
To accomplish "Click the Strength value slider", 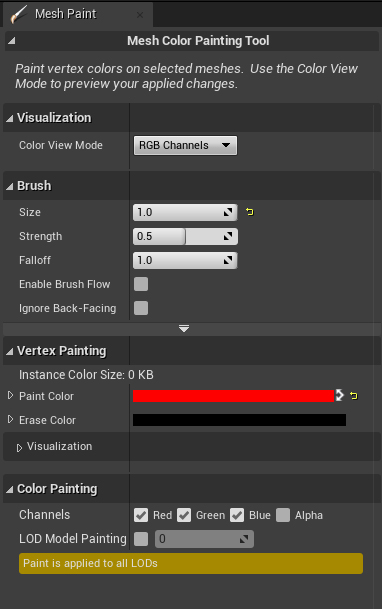I will 185,236.
